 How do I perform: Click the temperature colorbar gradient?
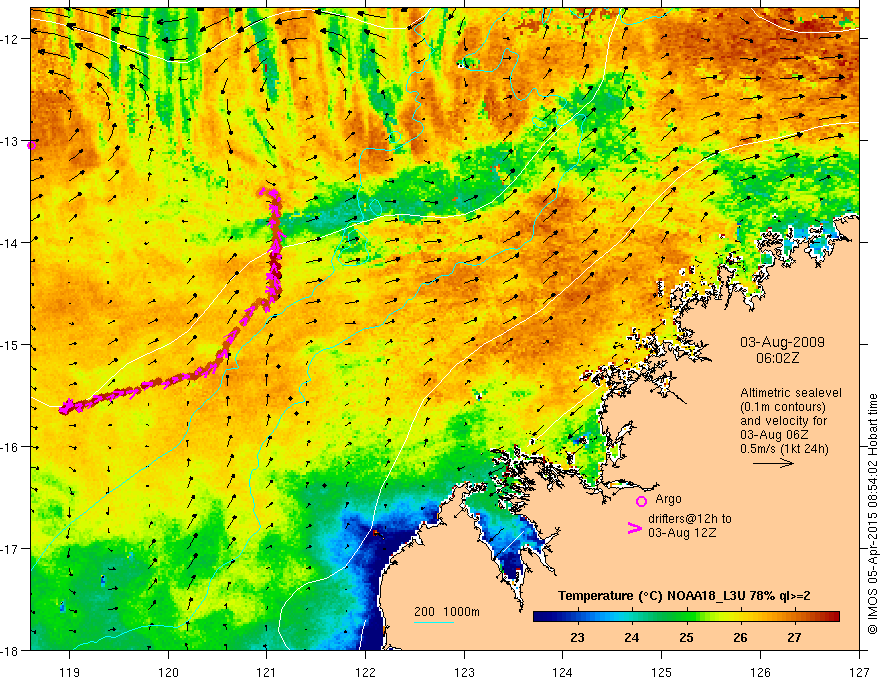[x=686, y=616]
